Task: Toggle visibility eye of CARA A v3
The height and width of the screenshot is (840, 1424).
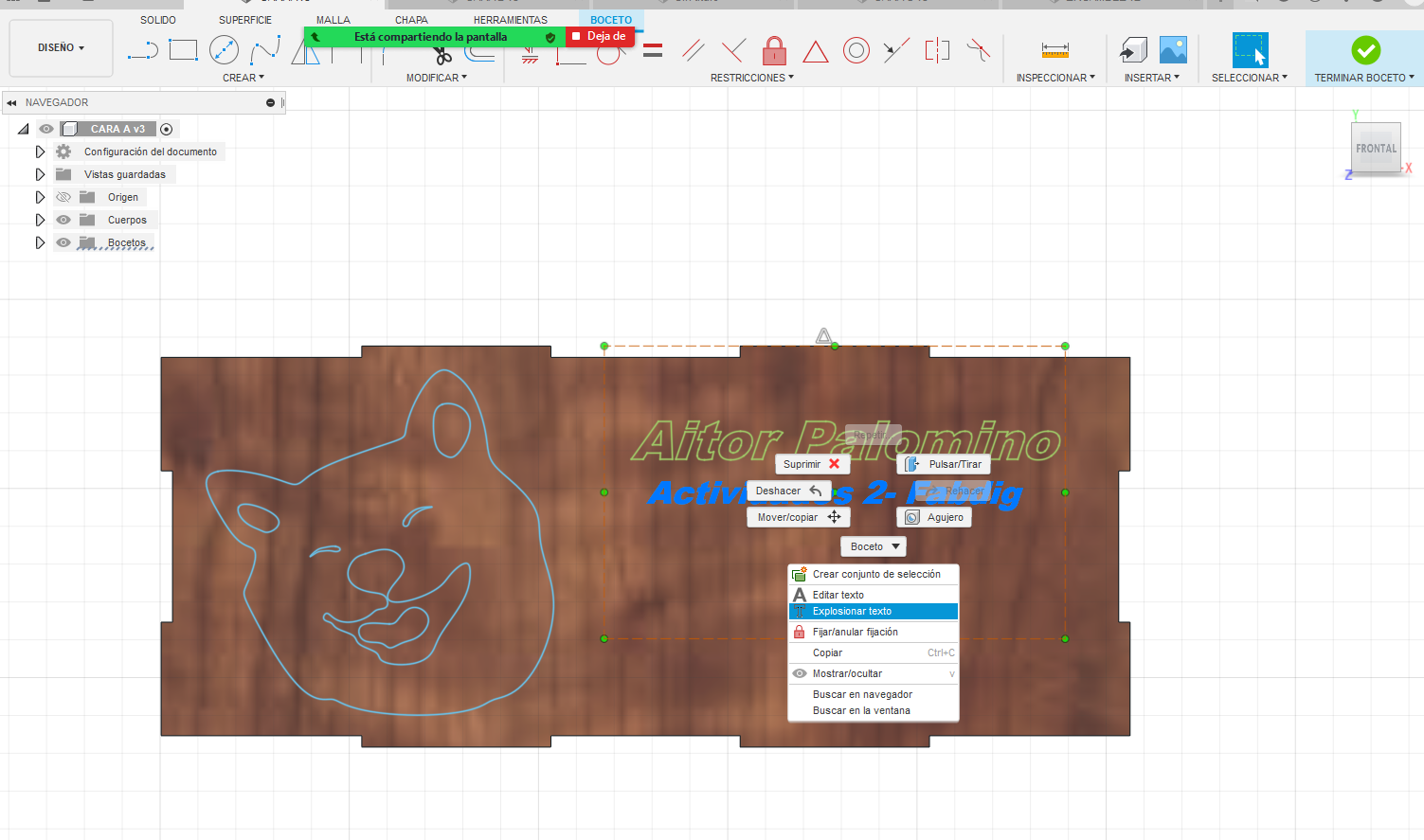Action: 45,129
